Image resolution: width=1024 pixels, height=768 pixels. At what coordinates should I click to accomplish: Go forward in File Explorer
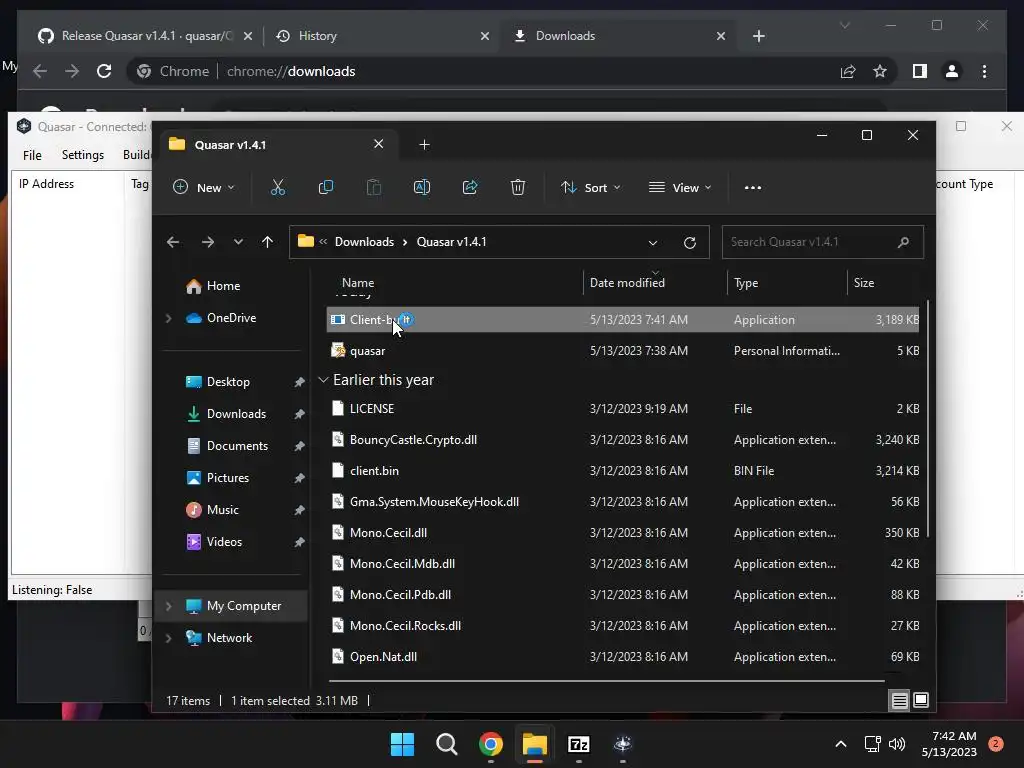pyautogui.click(x=208, y=242)
